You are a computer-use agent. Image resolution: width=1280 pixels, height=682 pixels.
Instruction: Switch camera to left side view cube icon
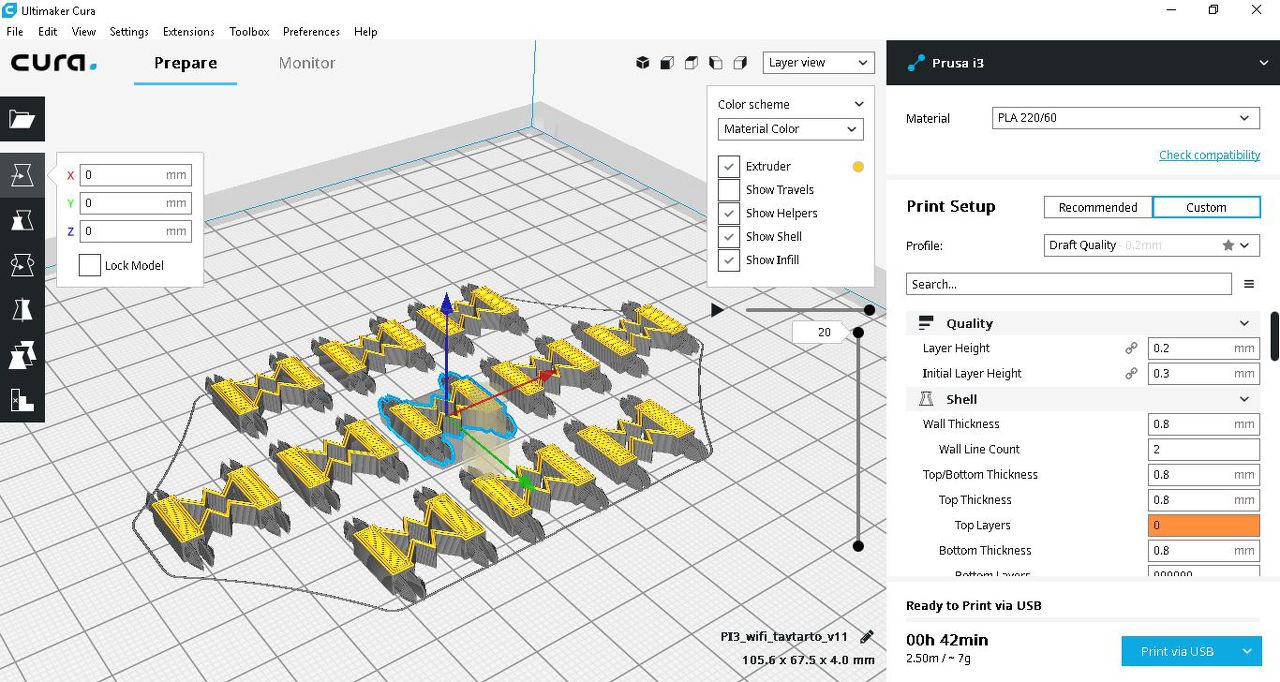coord(715,63)
